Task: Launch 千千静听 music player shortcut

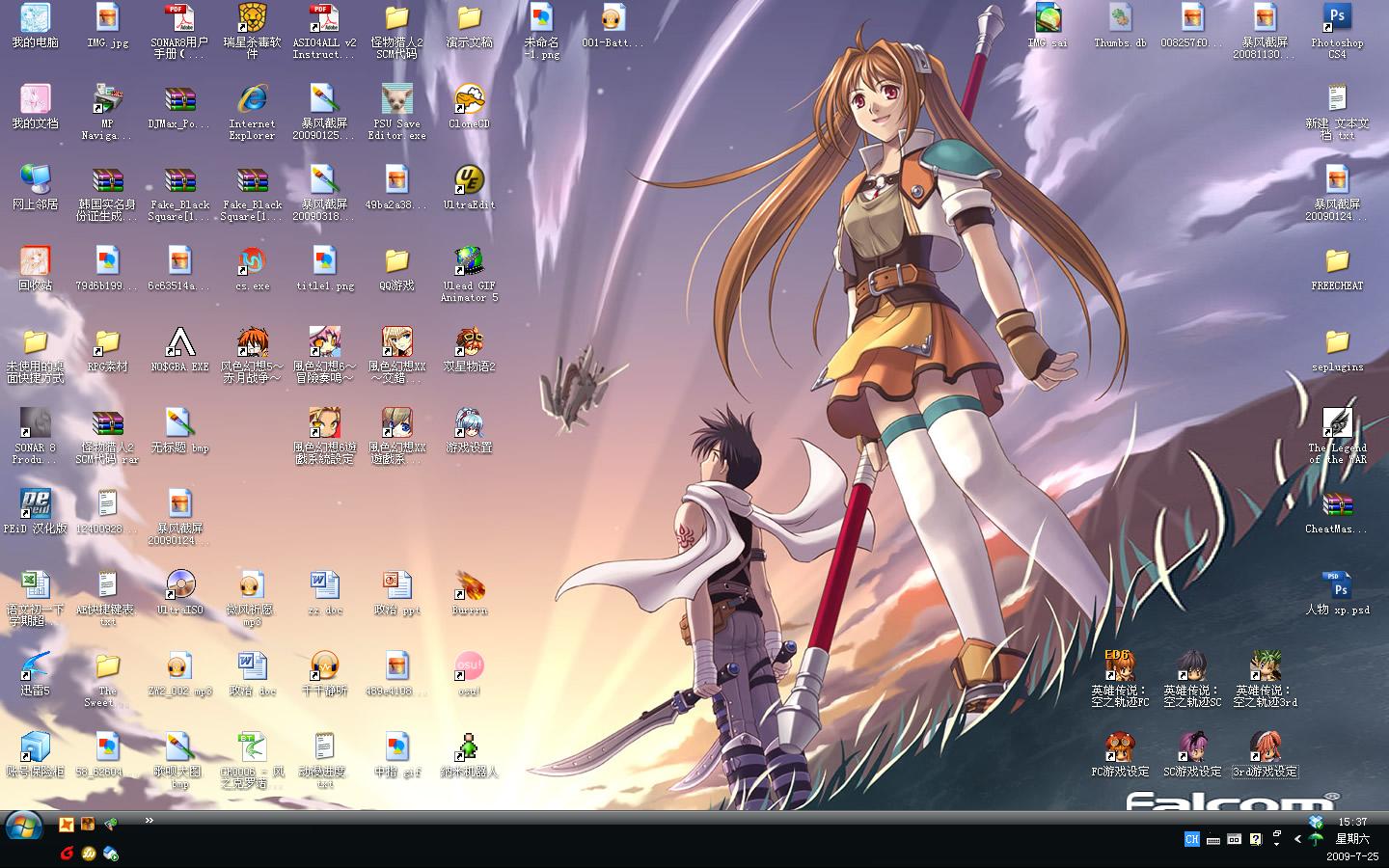Action: click(324, 674)
